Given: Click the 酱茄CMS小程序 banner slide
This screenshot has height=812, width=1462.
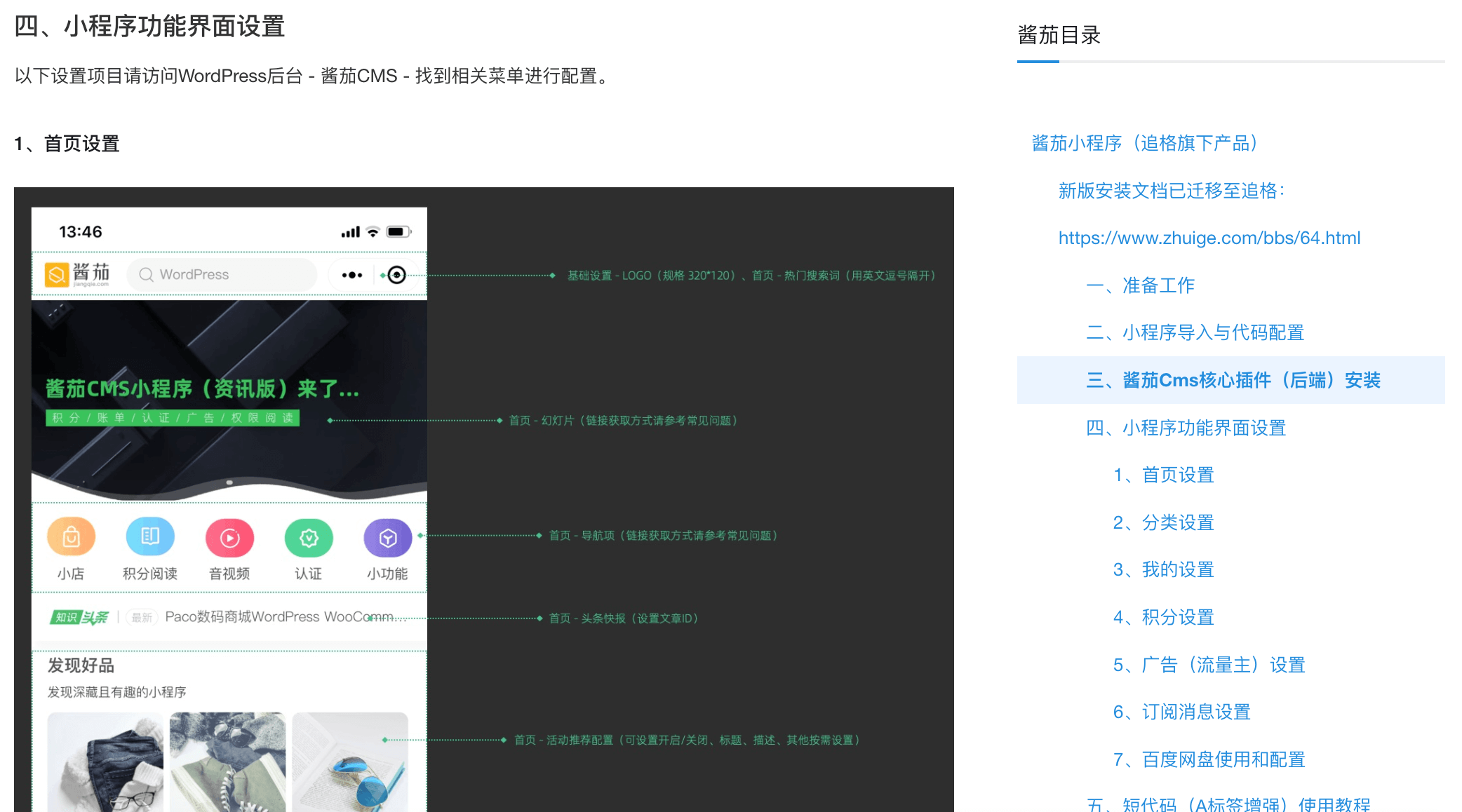Looking at the screenshot, I should [229, 400].
